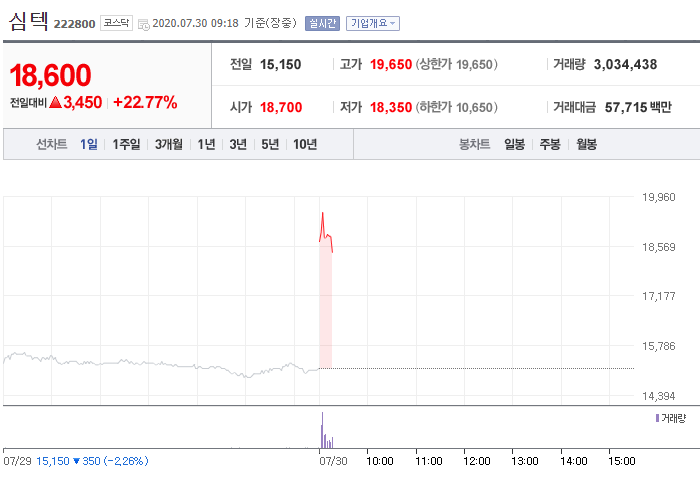
Task: Click the trading volume 3,034,438
Action: click(625, 64)
